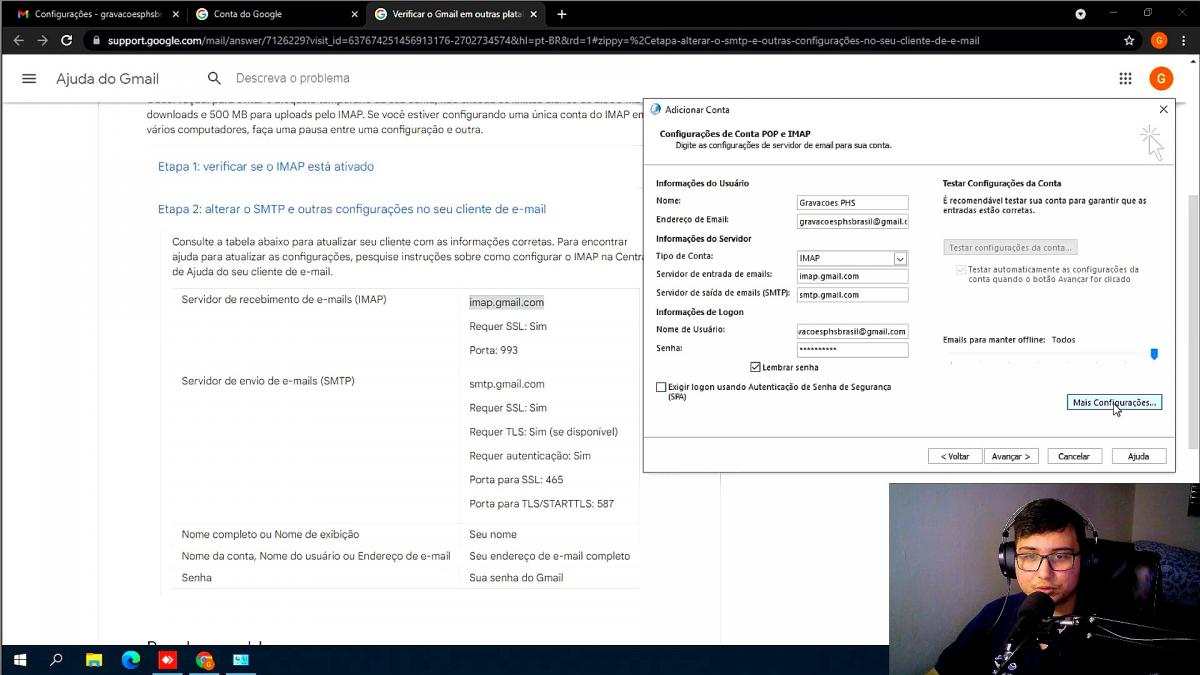
Task: Toggle Testar automaticamente as configurações checkbox
Action: point(961,270)
